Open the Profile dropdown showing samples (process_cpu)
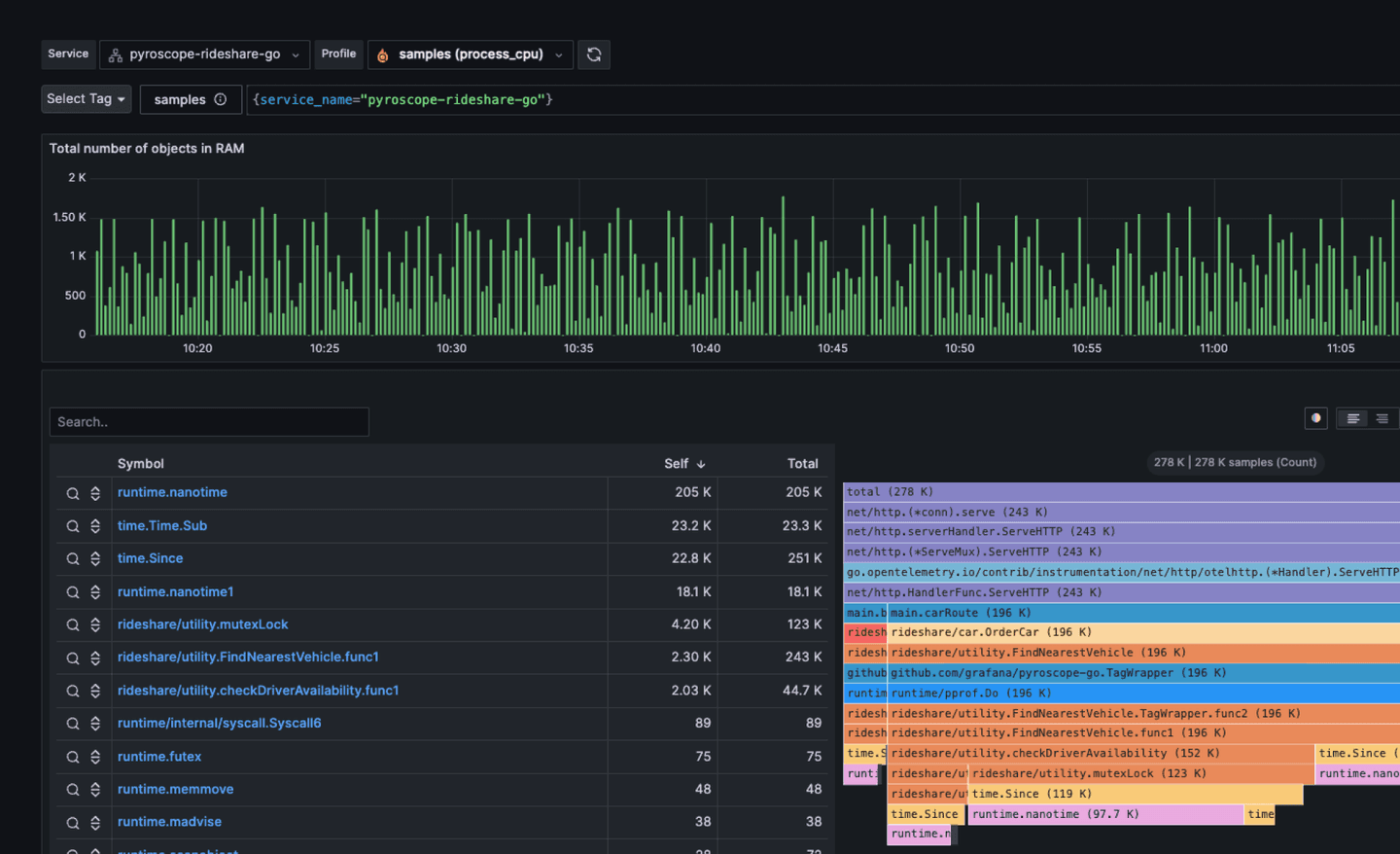1400x854 pixels. click(x=471, y=54)
